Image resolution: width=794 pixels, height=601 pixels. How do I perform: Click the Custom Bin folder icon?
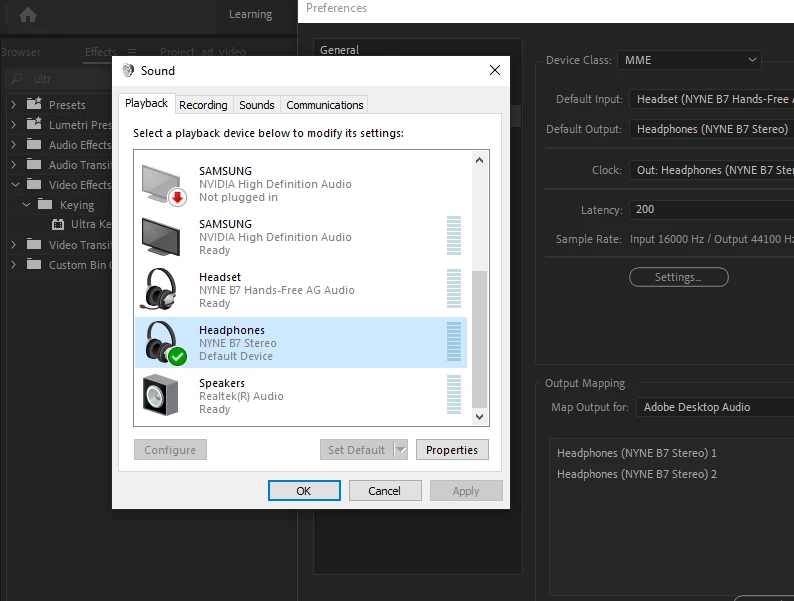point(34,264)
